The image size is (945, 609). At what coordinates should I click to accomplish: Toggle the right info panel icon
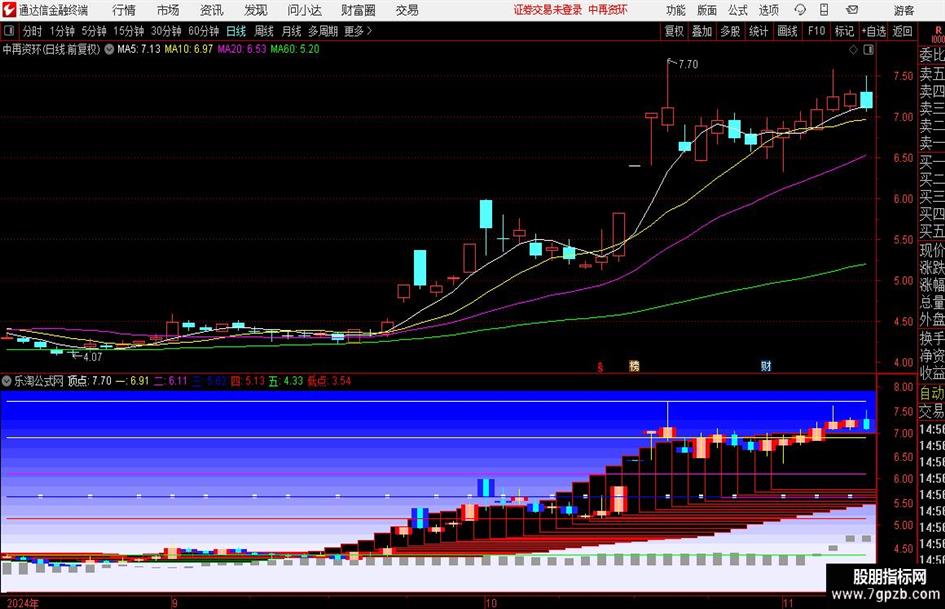point(868,50)
